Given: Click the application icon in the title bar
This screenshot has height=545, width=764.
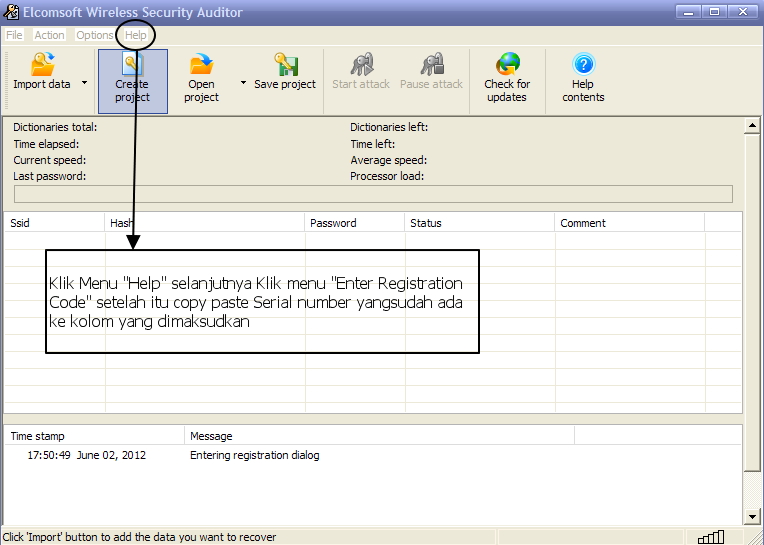Looking at the screenshot, I should (11, 12).
